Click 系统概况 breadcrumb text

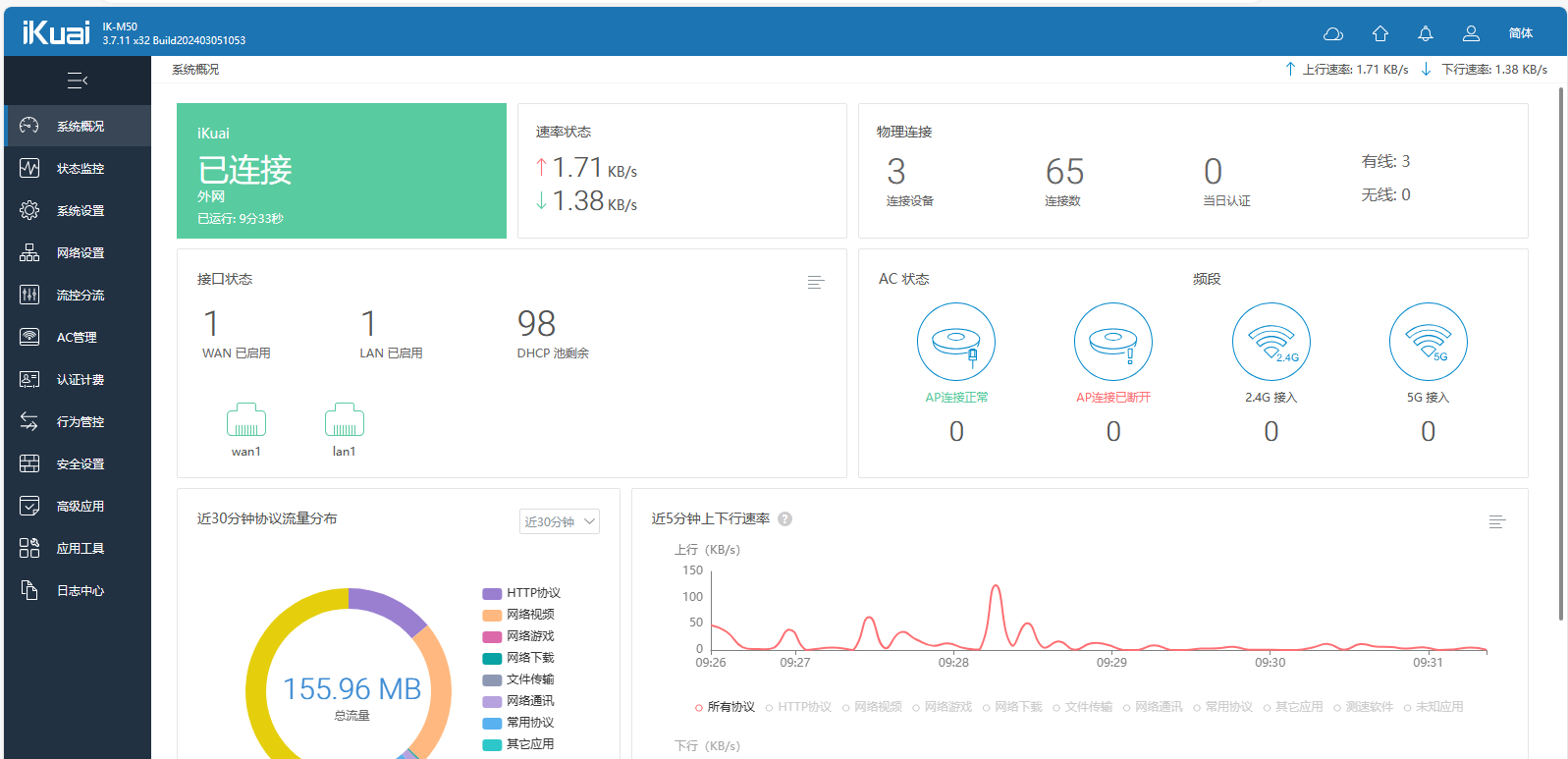point(195,70)
